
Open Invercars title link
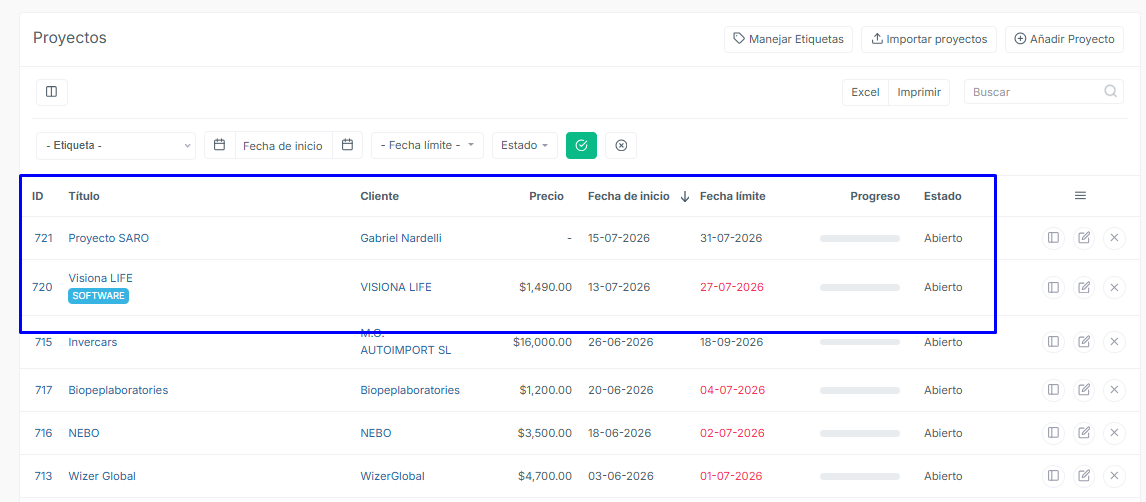click(93, 341)
